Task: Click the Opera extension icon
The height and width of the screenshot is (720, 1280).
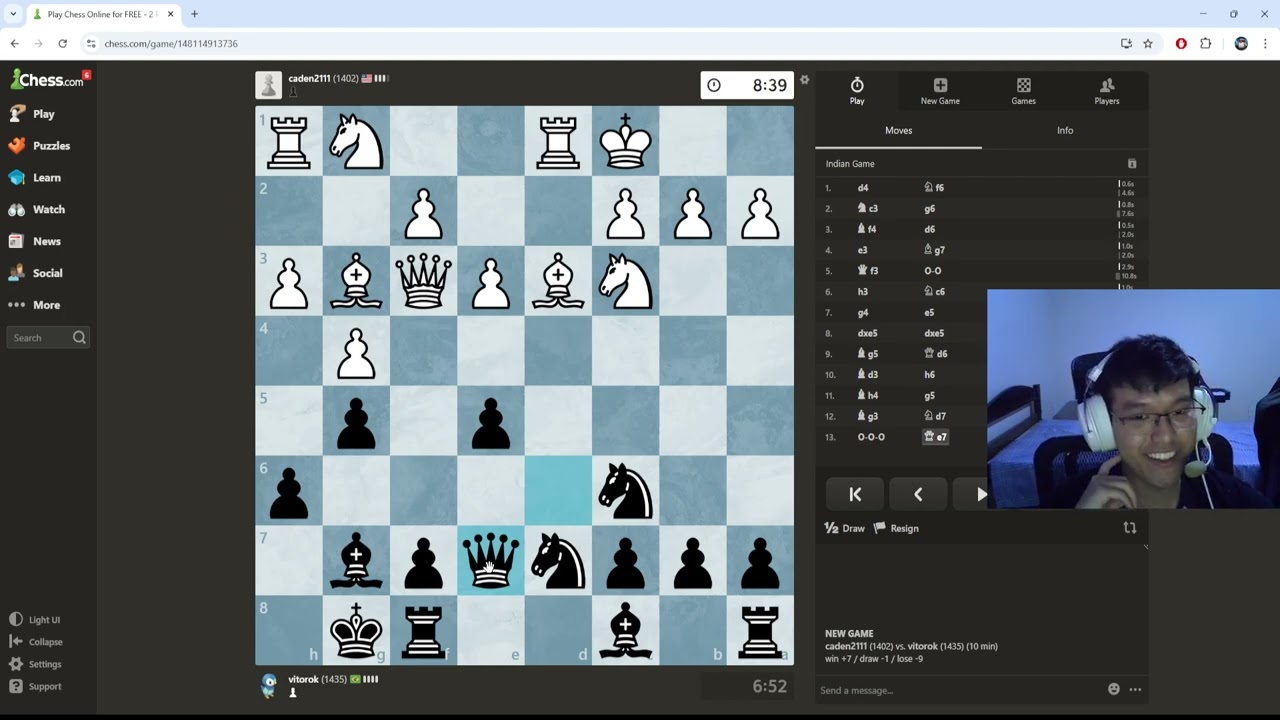Action: [1181, 43]
